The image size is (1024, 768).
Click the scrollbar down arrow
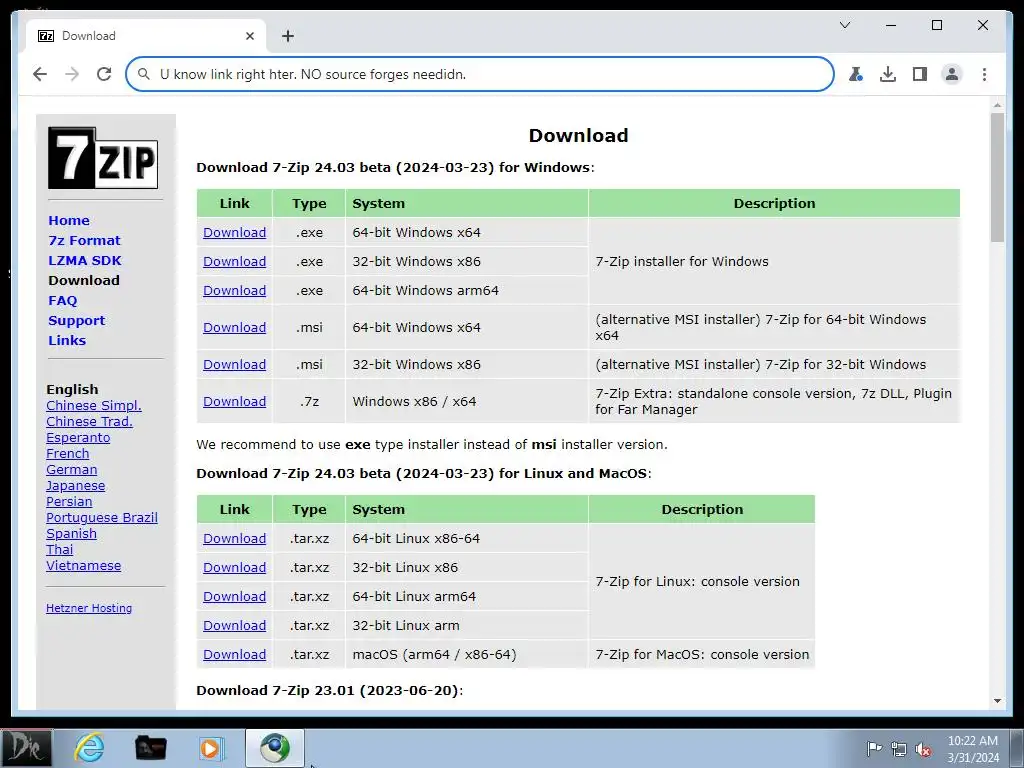point(997,701)
